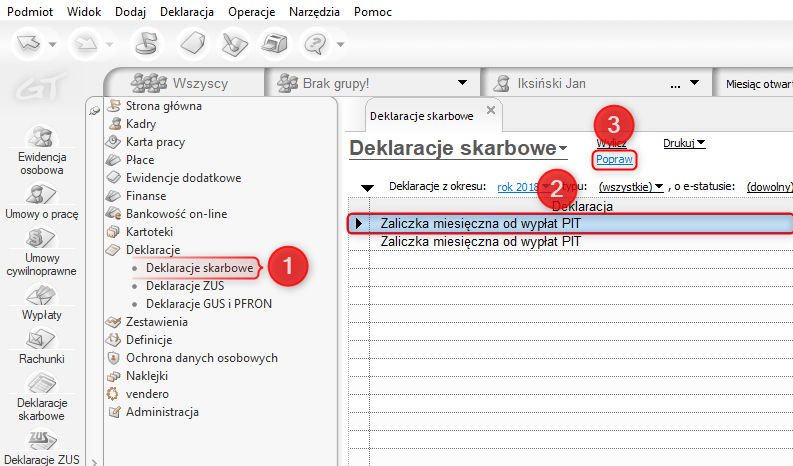Click the back navigation arrow icon
This screenshot has width=793, height=466.
[28, 44]
